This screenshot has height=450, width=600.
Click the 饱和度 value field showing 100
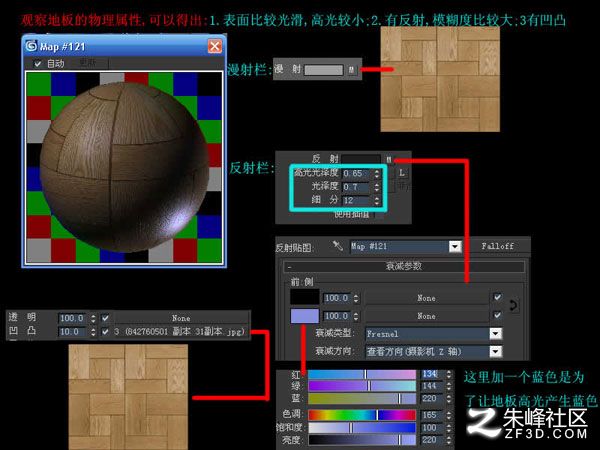(432, 427)
